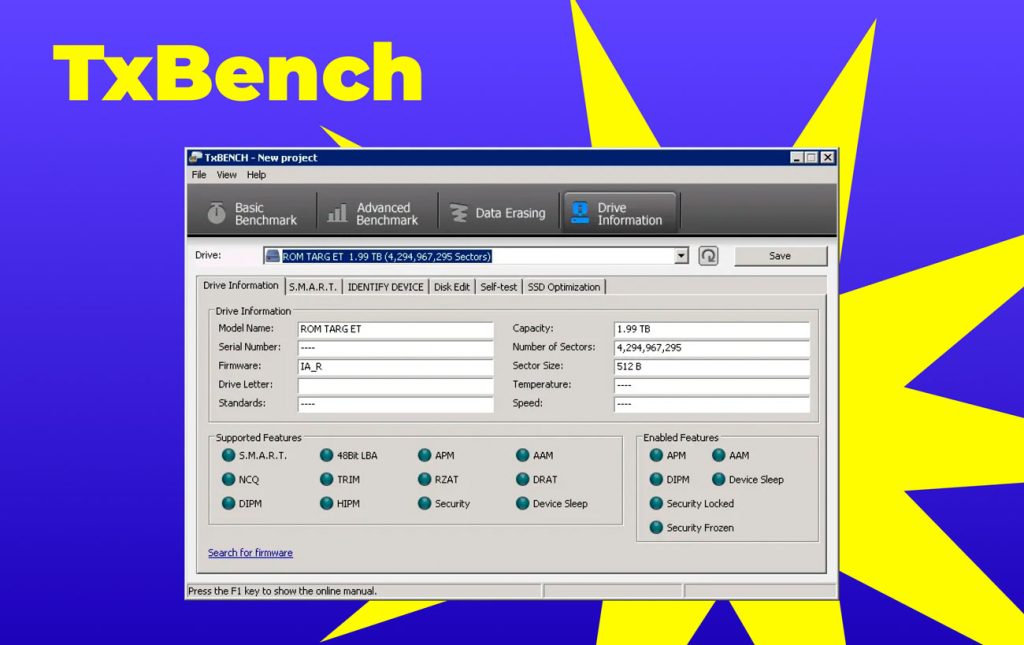
Task: Switch to the IDENTIFY DEVICE tab
Action: pyautogui.click(x=385, y=287)
